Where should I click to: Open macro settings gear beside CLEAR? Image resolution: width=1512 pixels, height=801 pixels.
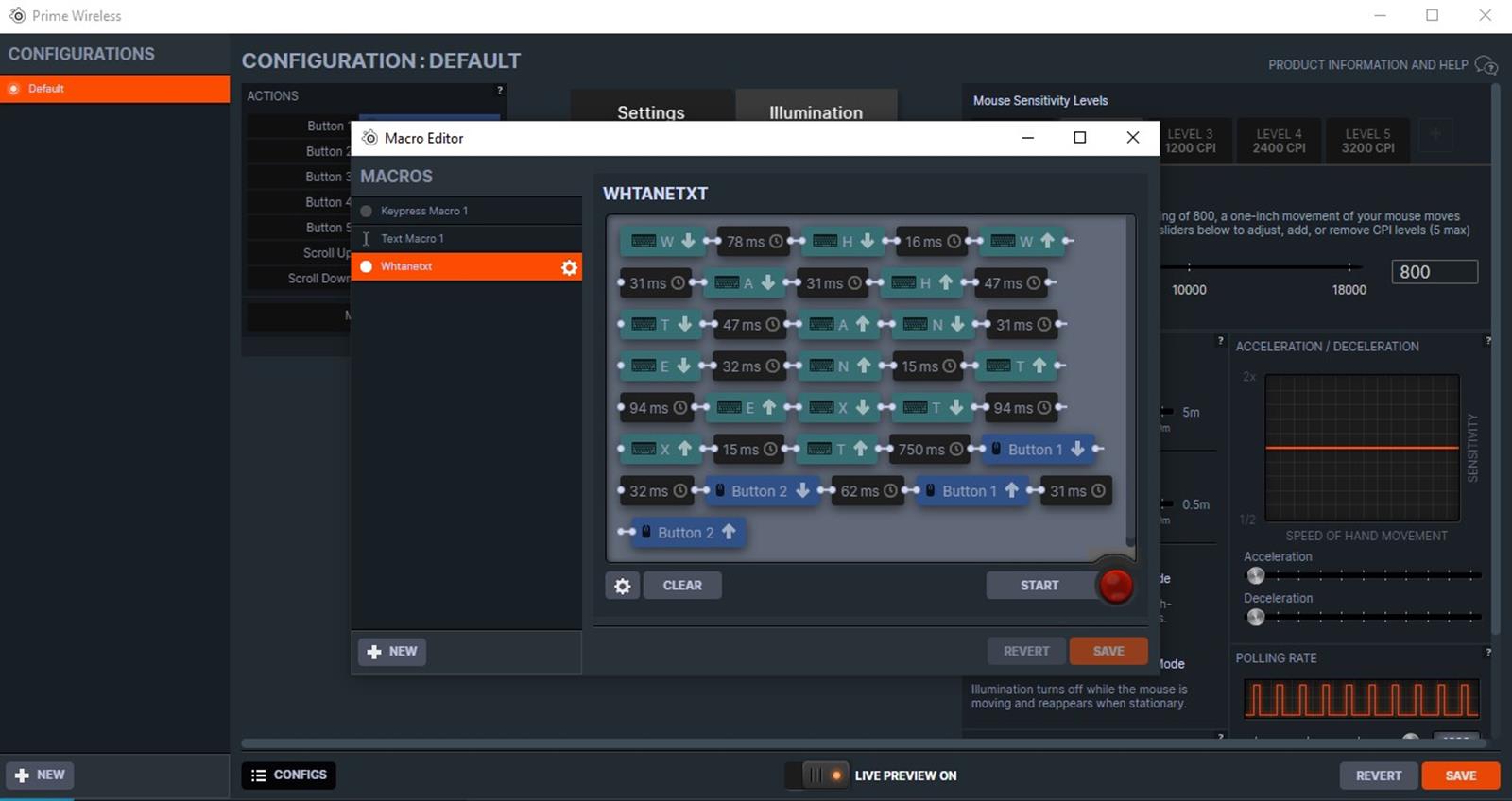(622, 586)
